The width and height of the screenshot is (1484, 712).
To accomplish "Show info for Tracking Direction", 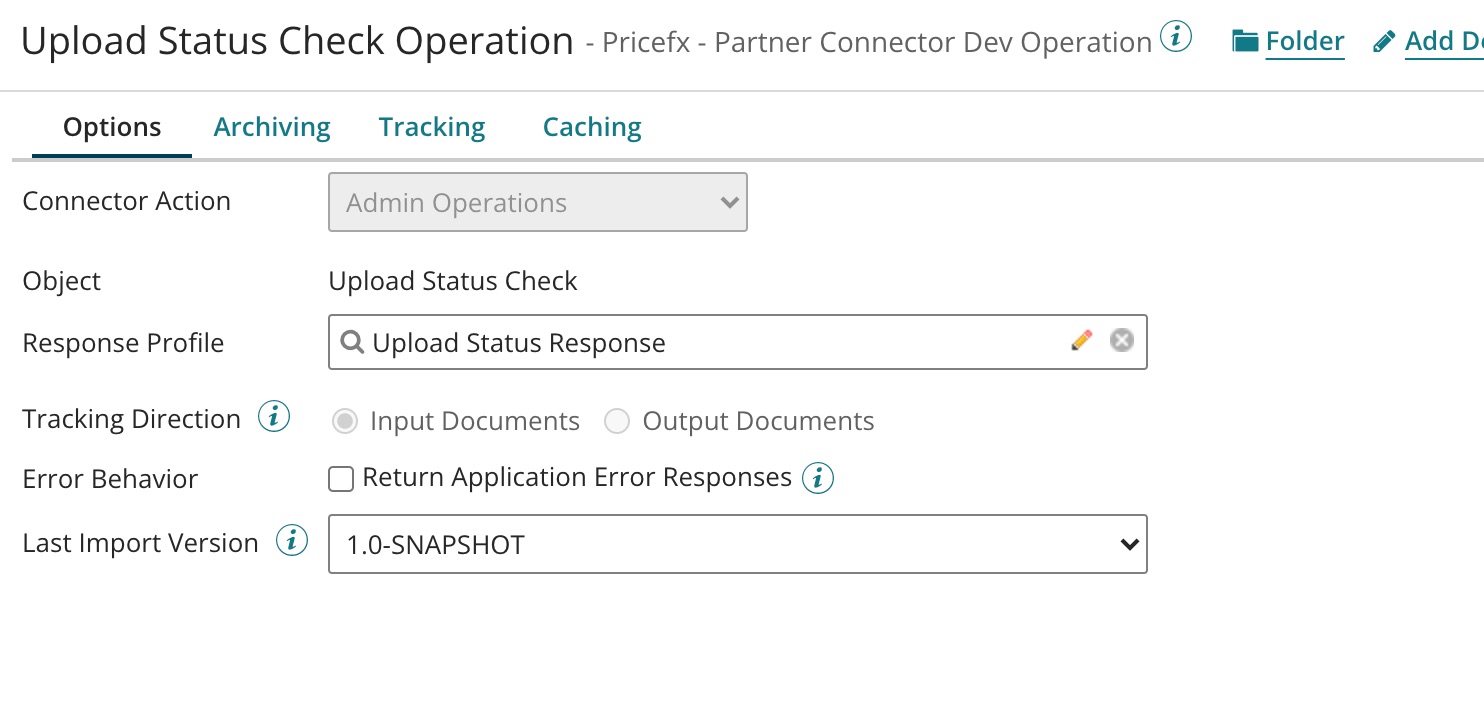I will point(274,417).
